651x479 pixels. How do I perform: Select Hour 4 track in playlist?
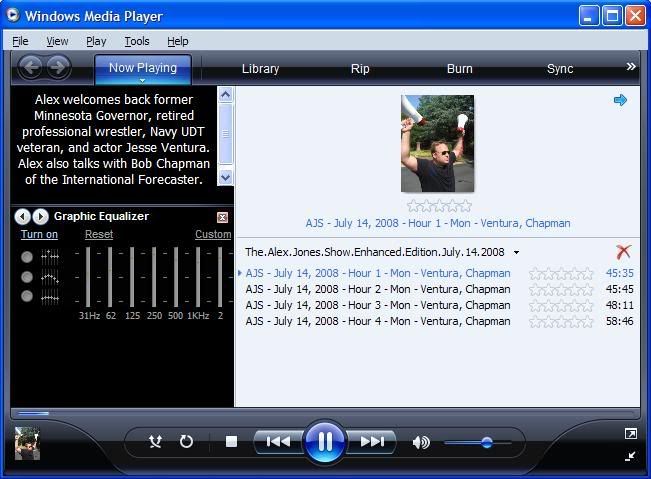click(377, 321)
